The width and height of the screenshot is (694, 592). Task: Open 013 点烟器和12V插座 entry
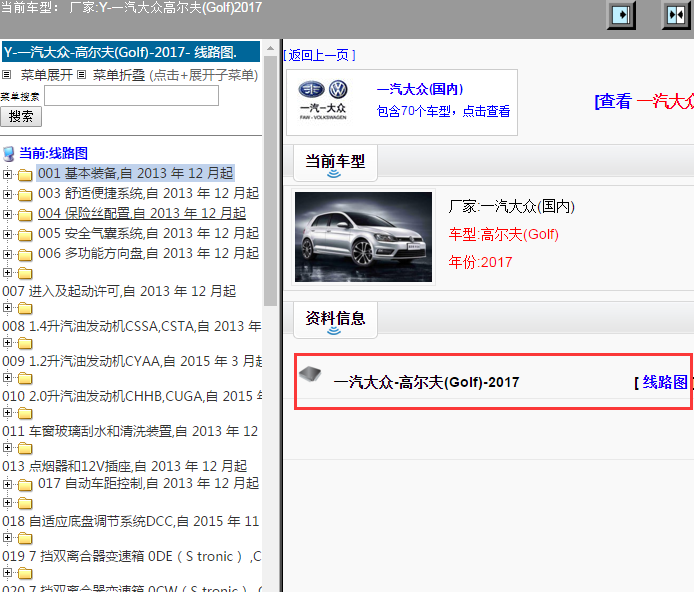click(124, 466)
